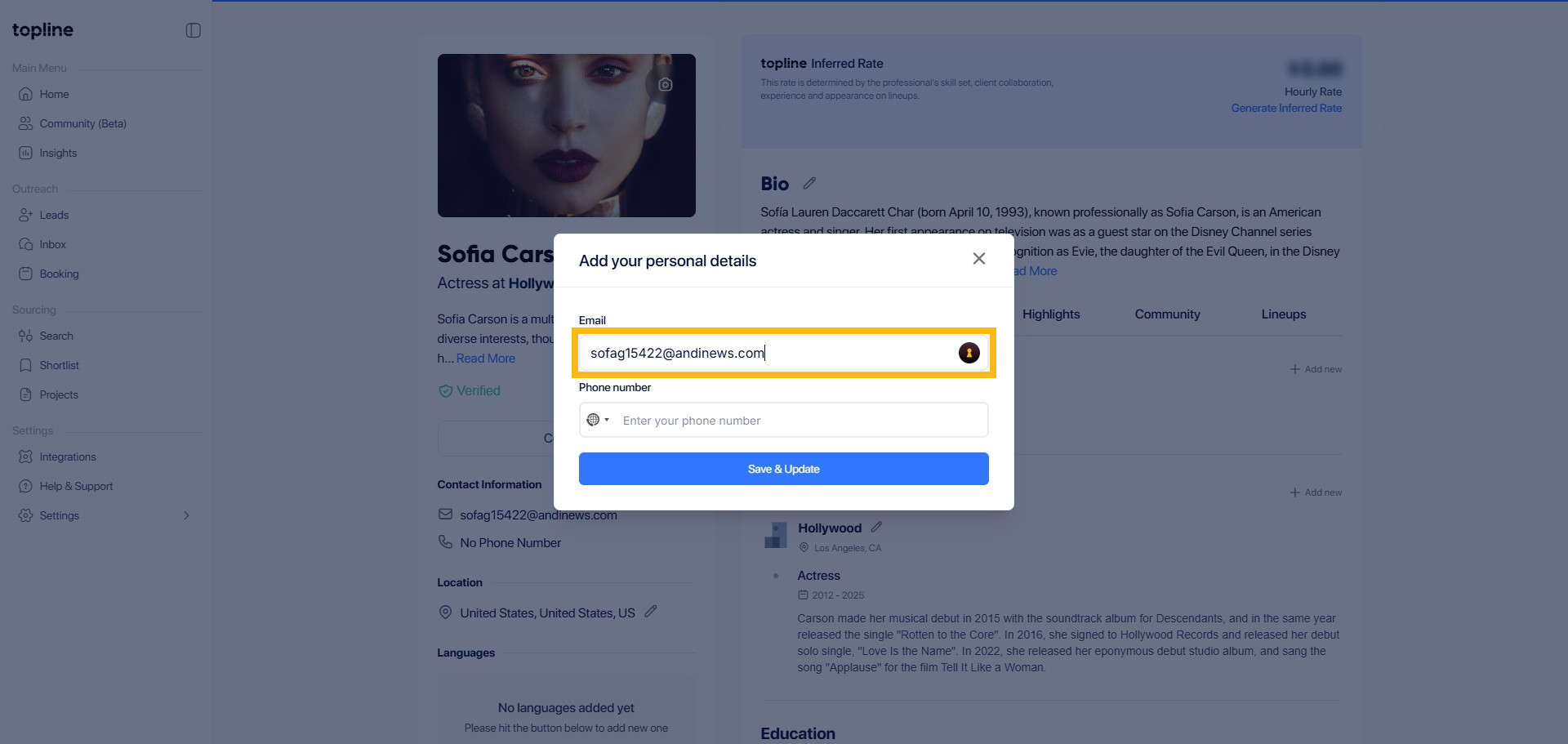Viewport: 1568px width, 744px height.
Task: Collapse the sidebar panel icon
Action: coord(194,30)
